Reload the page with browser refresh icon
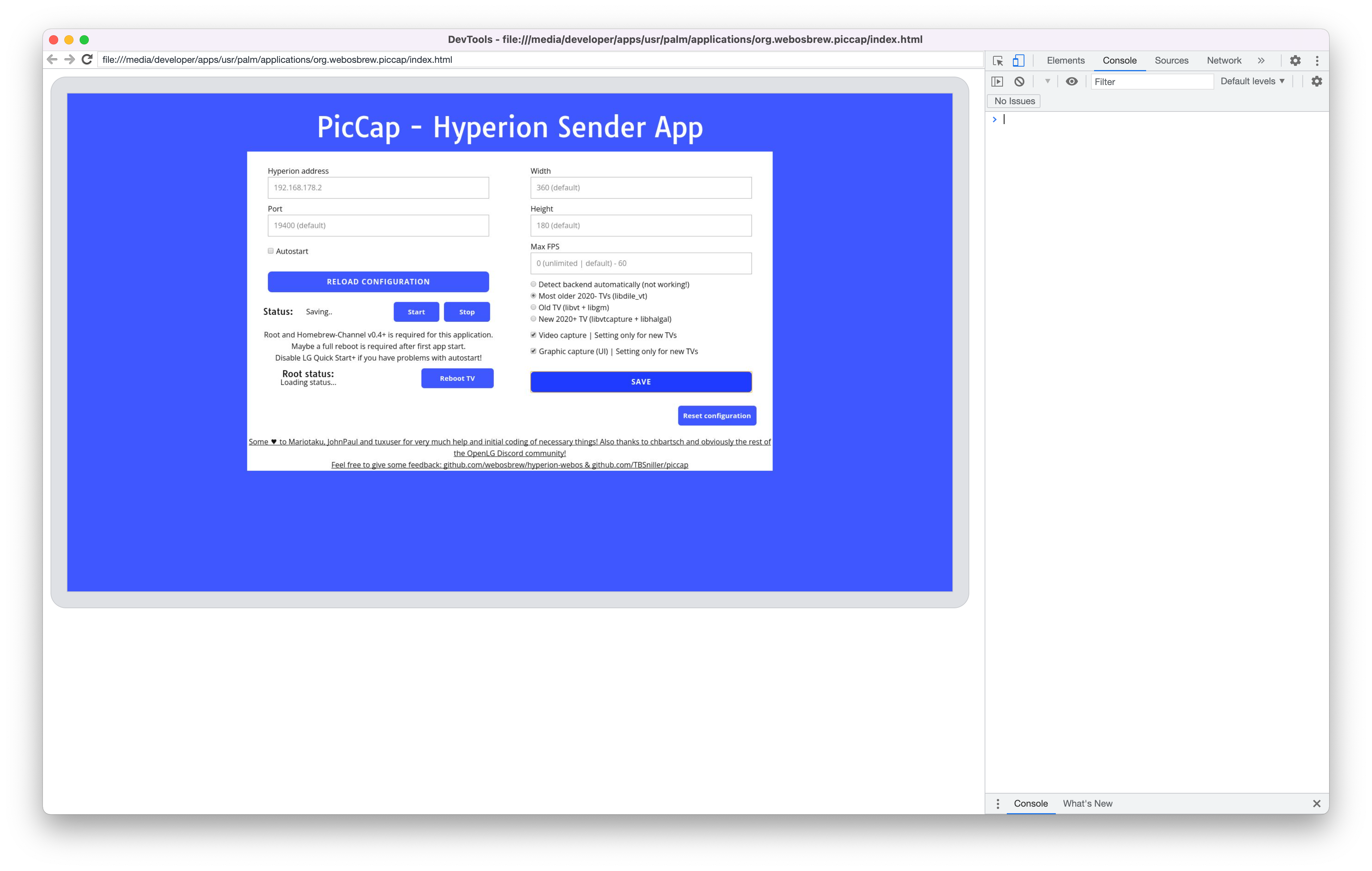This screenshot has height=871, width=1372. (x=87, y=59)
